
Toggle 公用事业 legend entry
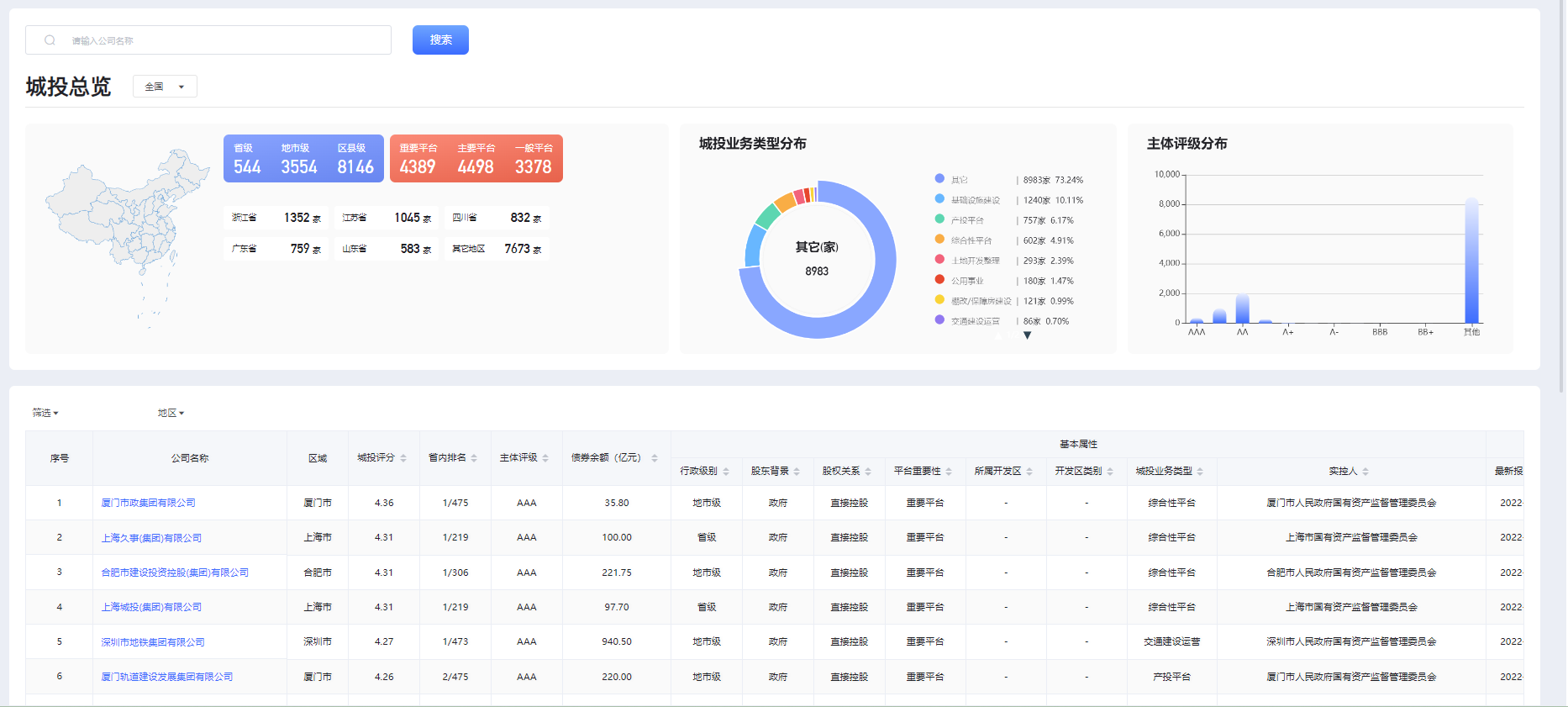point(1004,281)
